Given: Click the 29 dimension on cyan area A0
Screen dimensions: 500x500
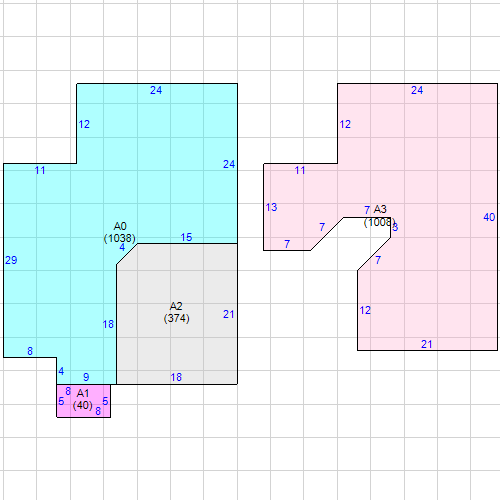Looking at the screenshot, I should pos(11,260).
